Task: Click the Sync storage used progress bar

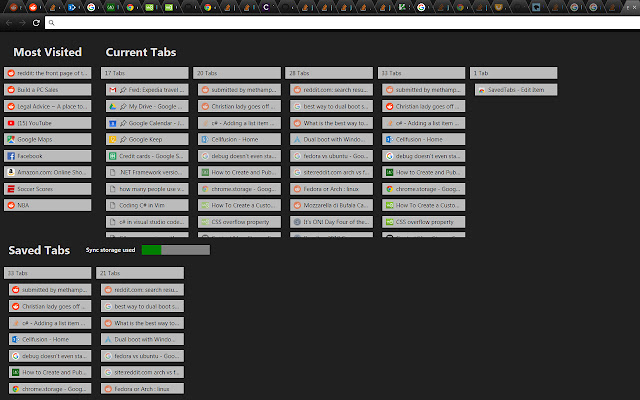Action: 176,250
